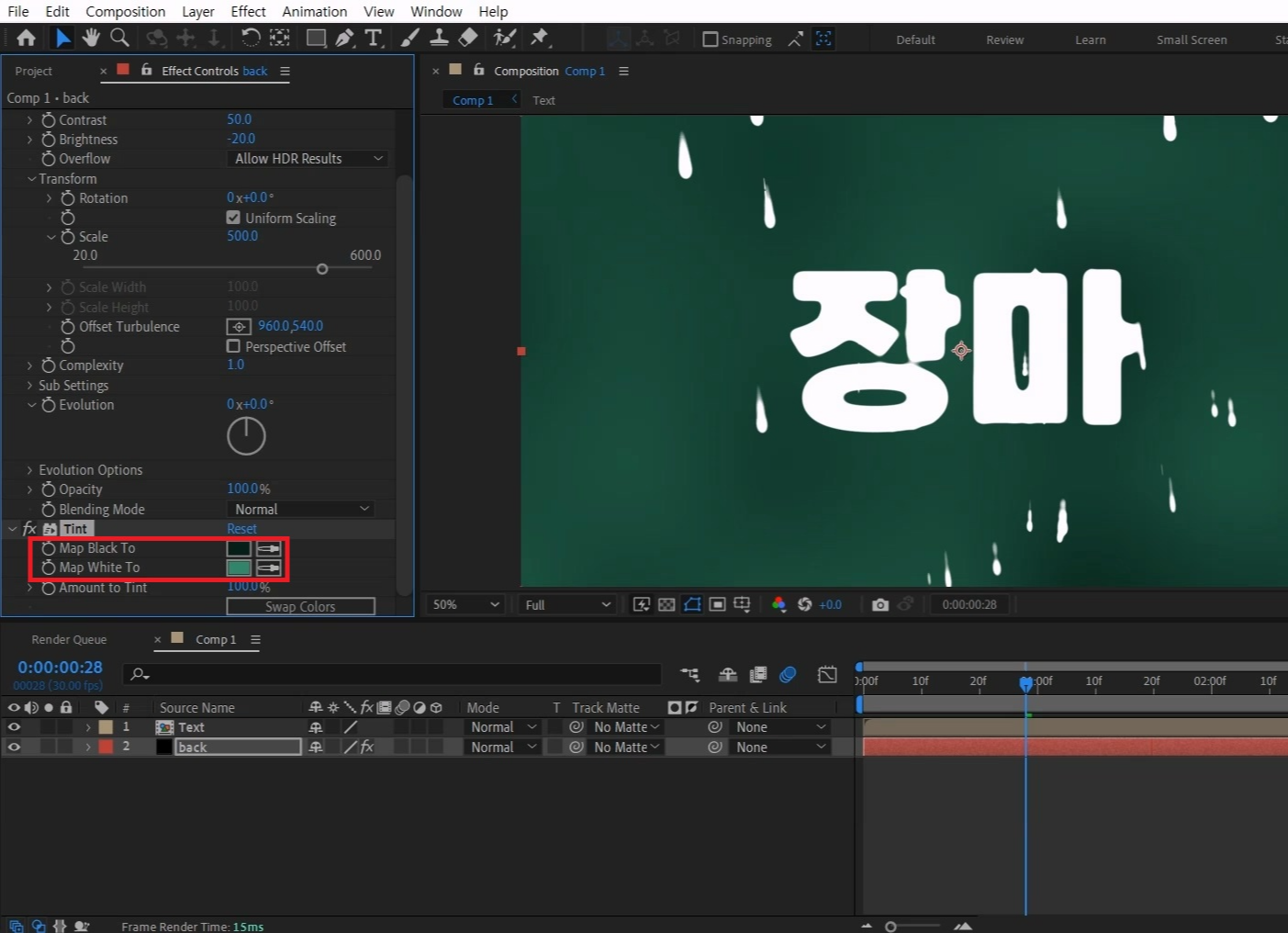Select the Eraser tool
1288x933 pixels.
coord(468,38)
